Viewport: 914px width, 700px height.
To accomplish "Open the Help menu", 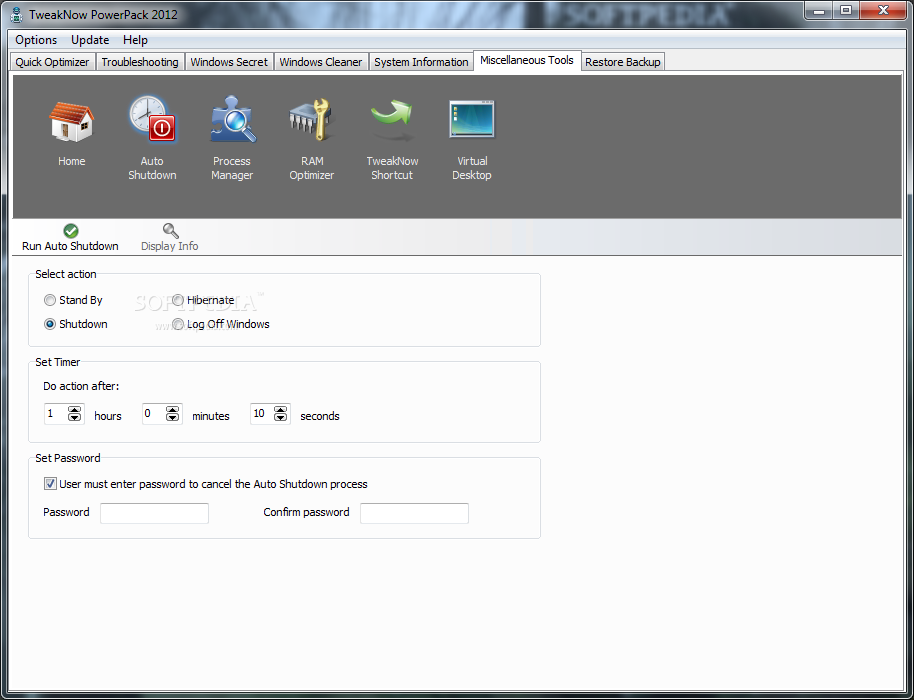I will (135, 40).
